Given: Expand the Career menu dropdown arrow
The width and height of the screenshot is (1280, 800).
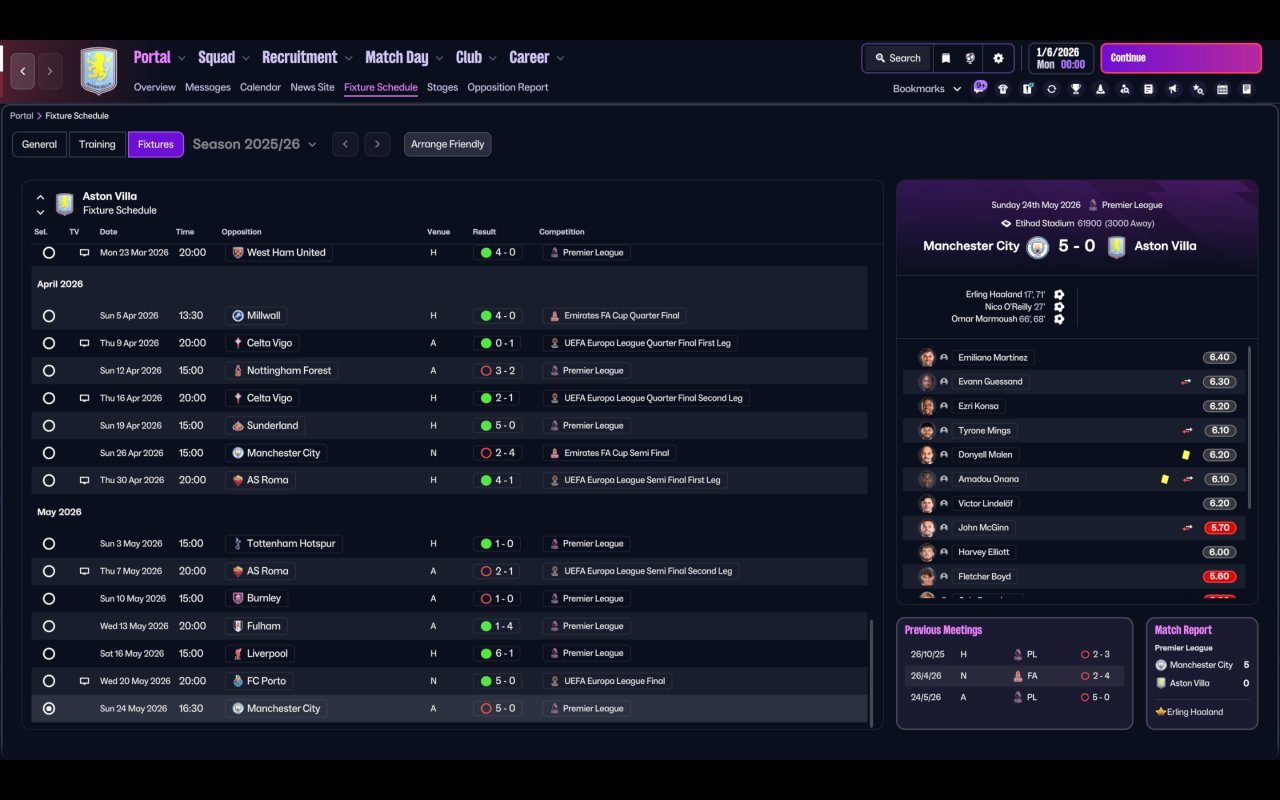Looking at the screenshot, I should click(560, 58).
